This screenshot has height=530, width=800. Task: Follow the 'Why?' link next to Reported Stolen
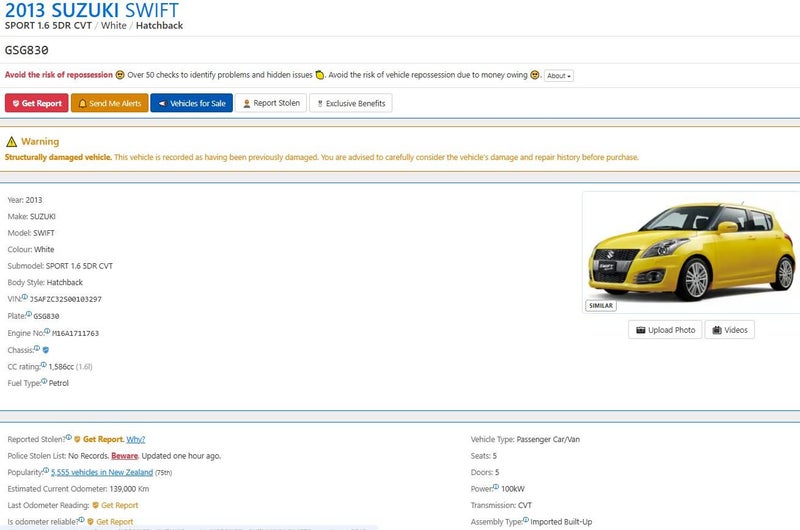[x=135, y=439]
